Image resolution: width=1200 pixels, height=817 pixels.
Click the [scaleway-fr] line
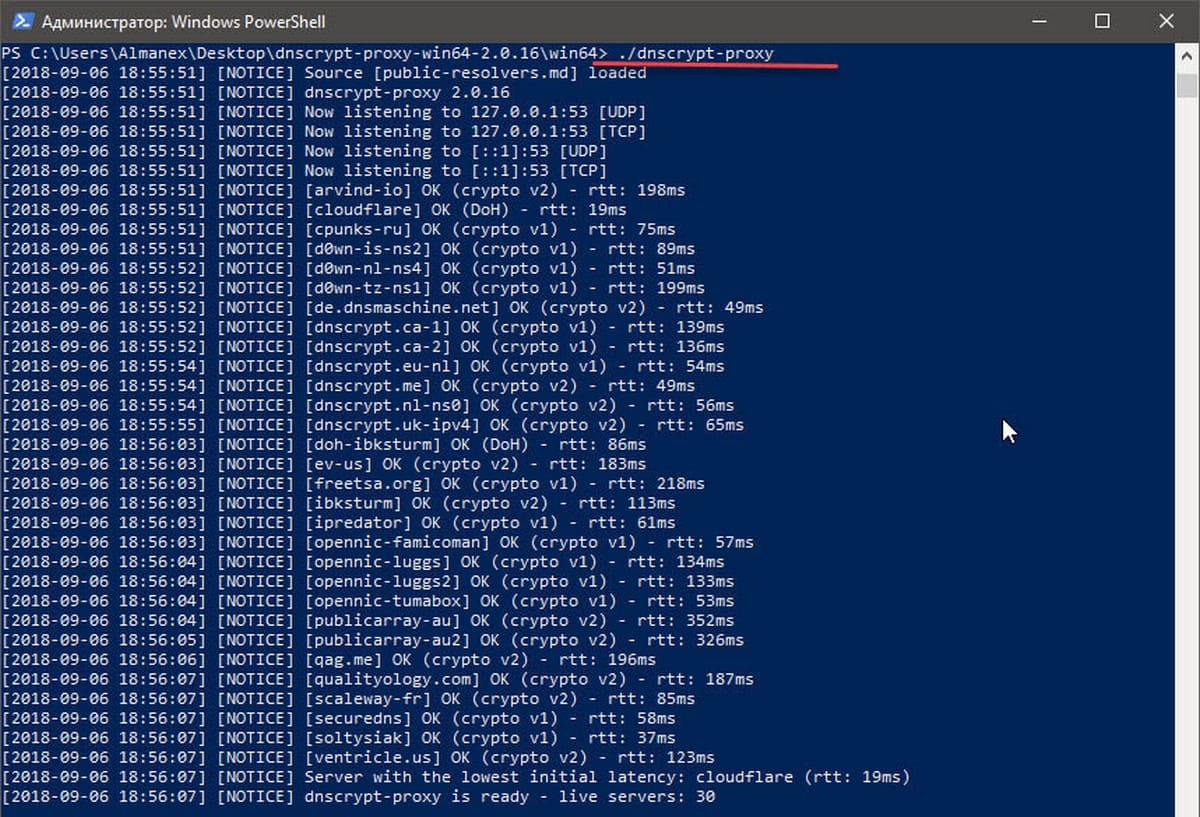[x=348, y=699]
